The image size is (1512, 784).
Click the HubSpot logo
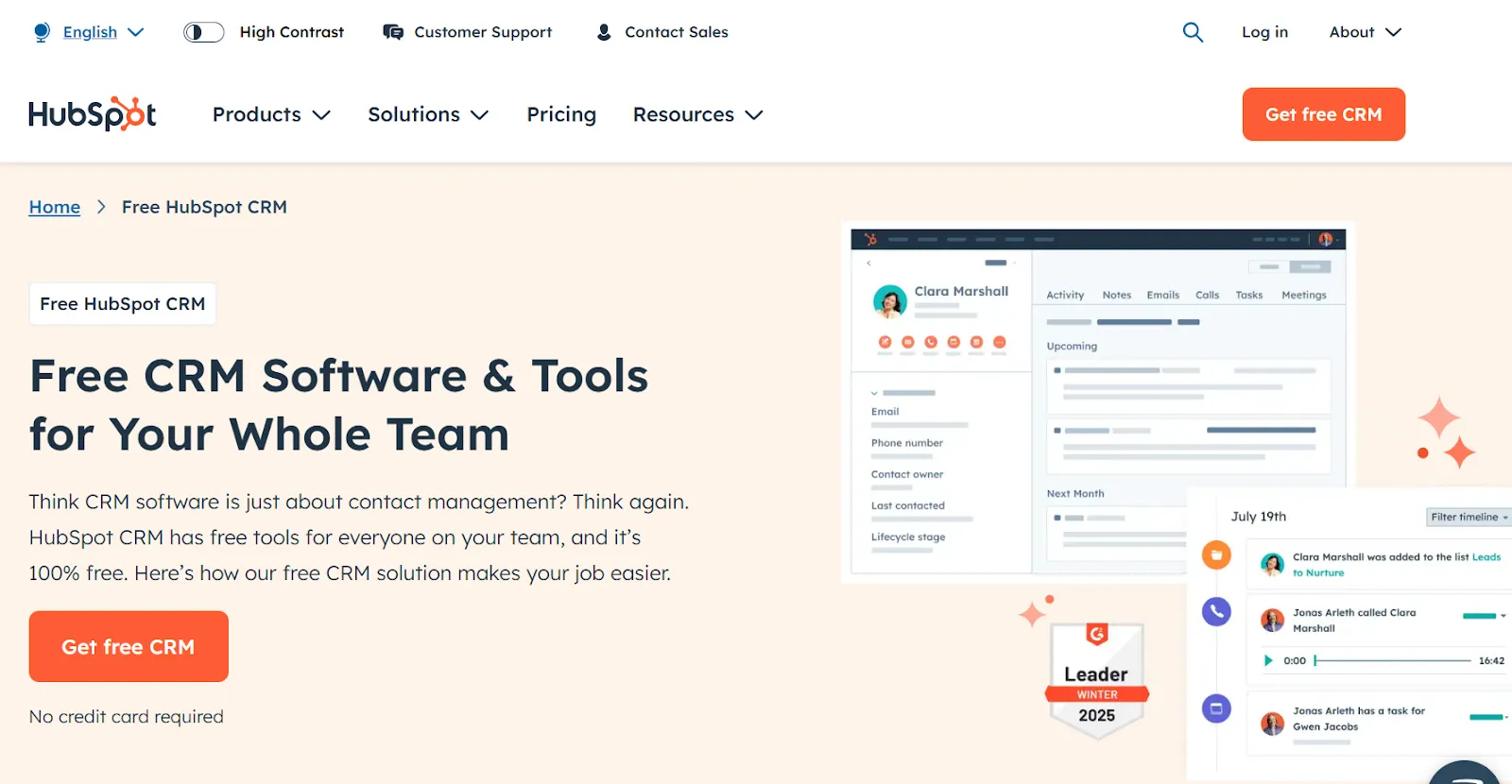93,114
